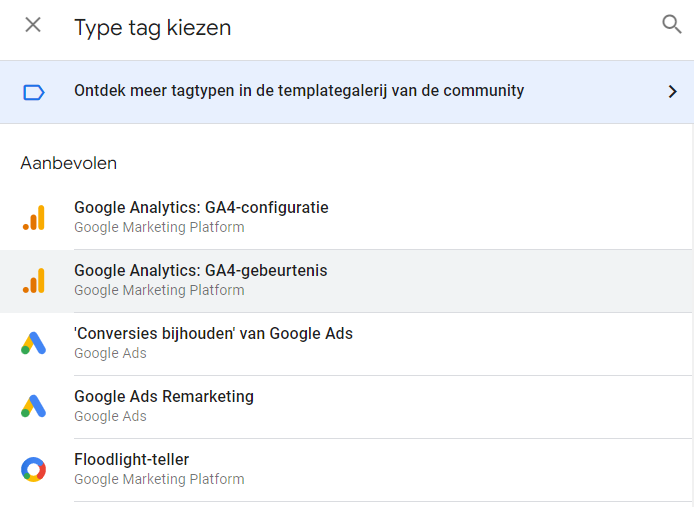The width and height of the screenshot is (694, 507).
Task: Select 'Conversies bijhouden' van Google Ads
Action: 213,334
